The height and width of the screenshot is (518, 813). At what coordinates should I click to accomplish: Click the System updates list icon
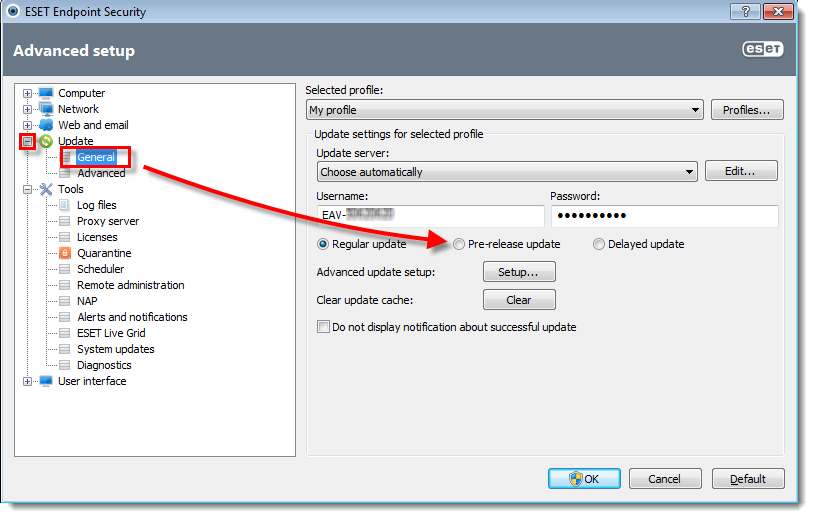[x=65, y=349]
